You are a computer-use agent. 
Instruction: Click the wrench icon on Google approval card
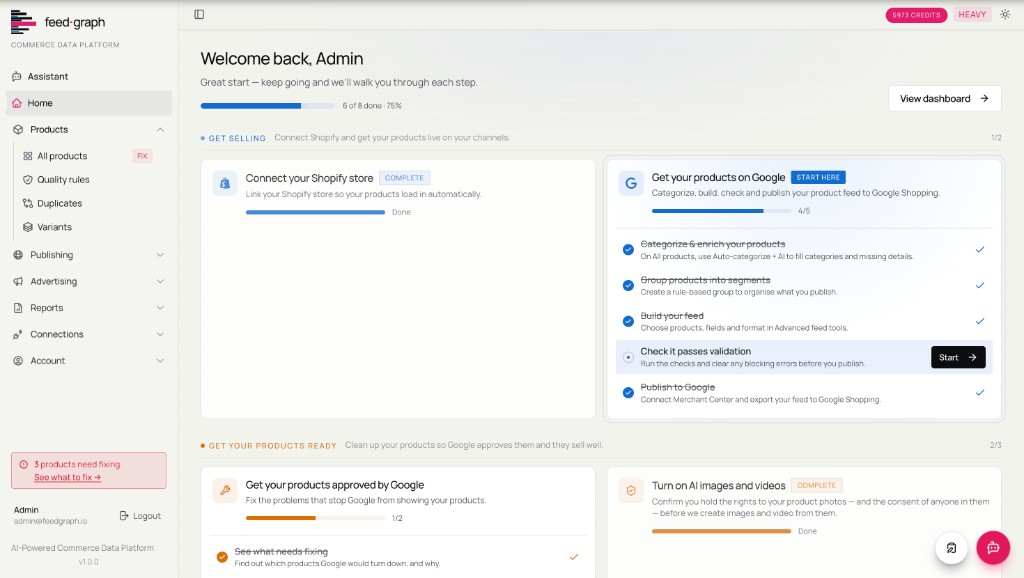click(225, 490)
